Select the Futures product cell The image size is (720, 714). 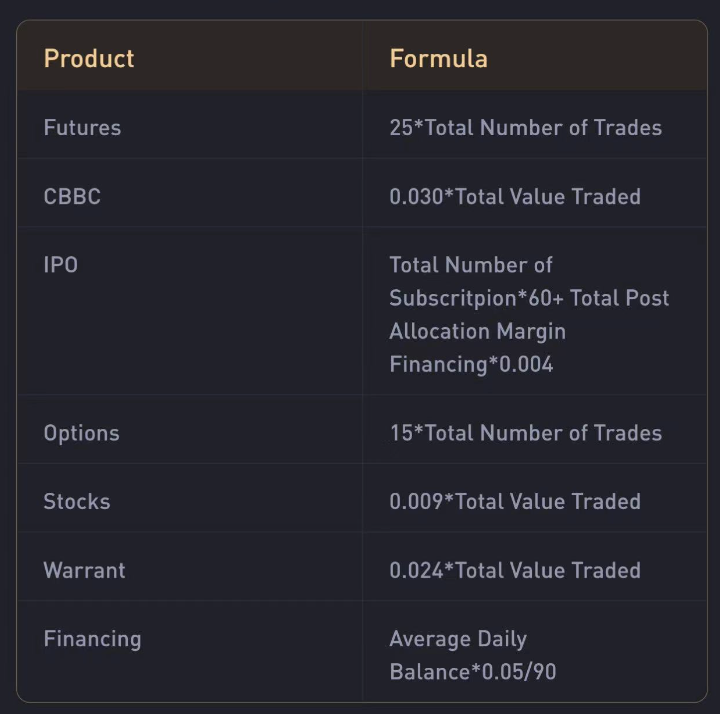point(82,128)
